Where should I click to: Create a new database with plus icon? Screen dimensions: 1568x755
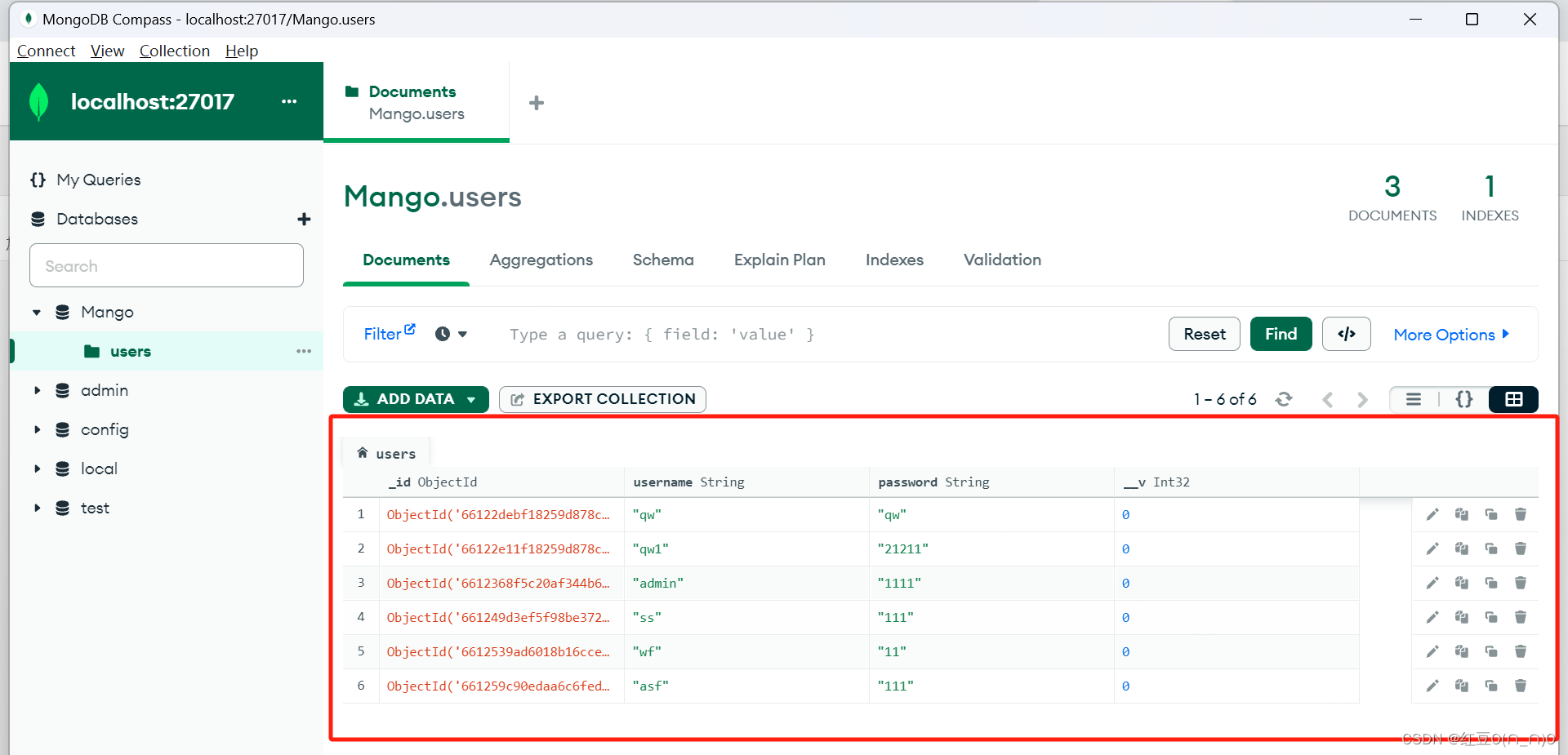pos(304,219)
